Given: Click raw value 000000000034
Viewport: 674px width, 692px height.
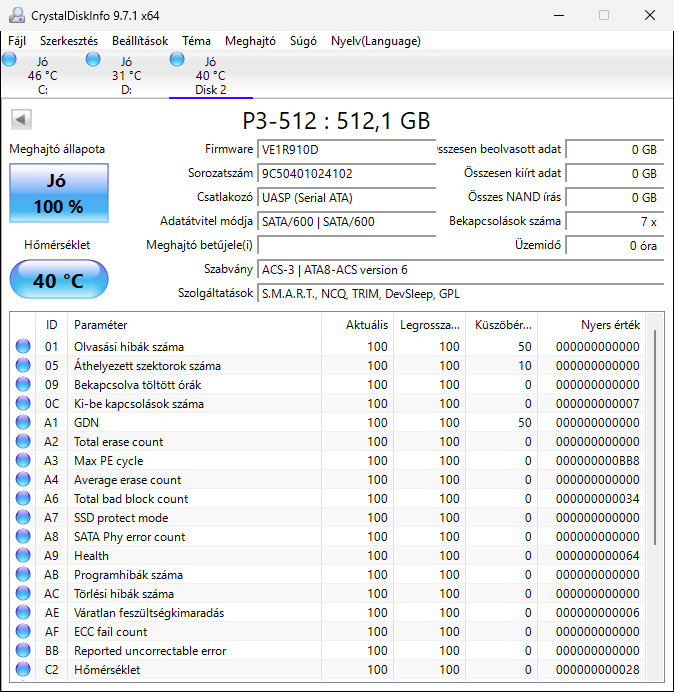Looking at the screenshot, I should (x=598, y=499).
